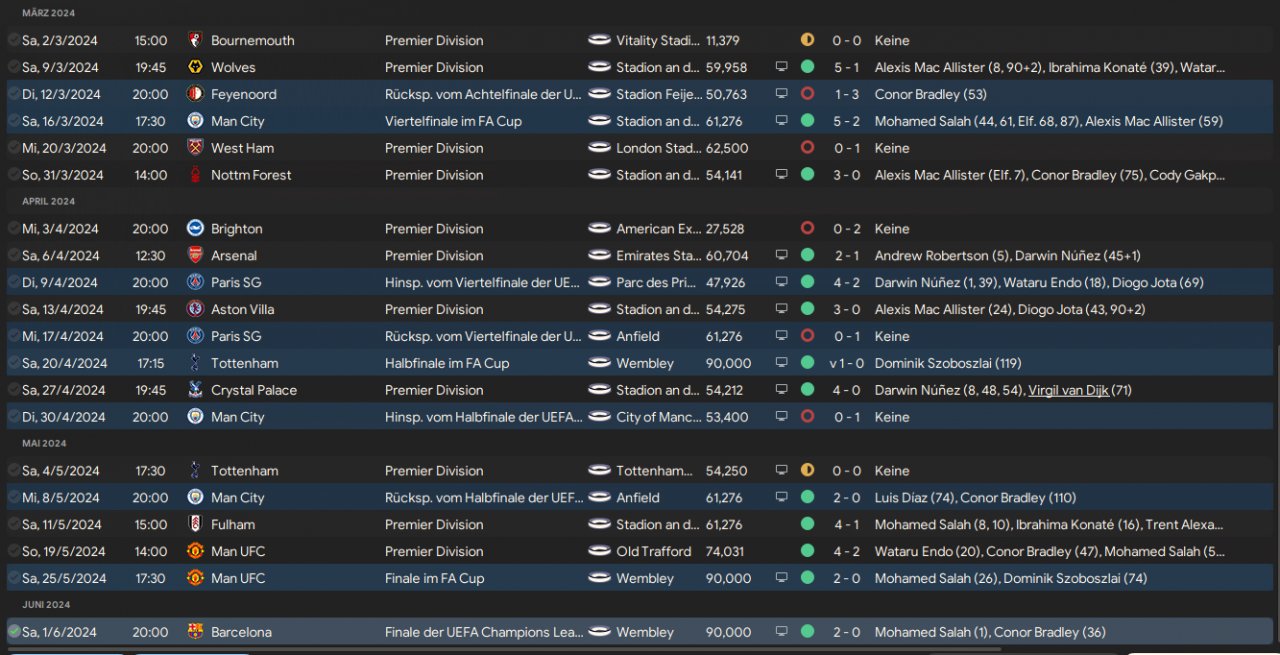1280x655 pixels.
Task: Click the yellow draw indicator in the Bournemouth row
Action: [807, 40]
